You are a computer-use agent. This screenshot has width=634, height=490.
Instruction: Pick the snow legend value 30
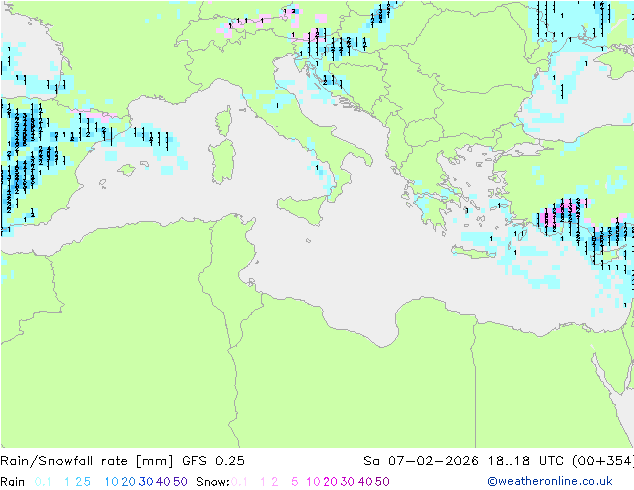[x=348, y=482]
